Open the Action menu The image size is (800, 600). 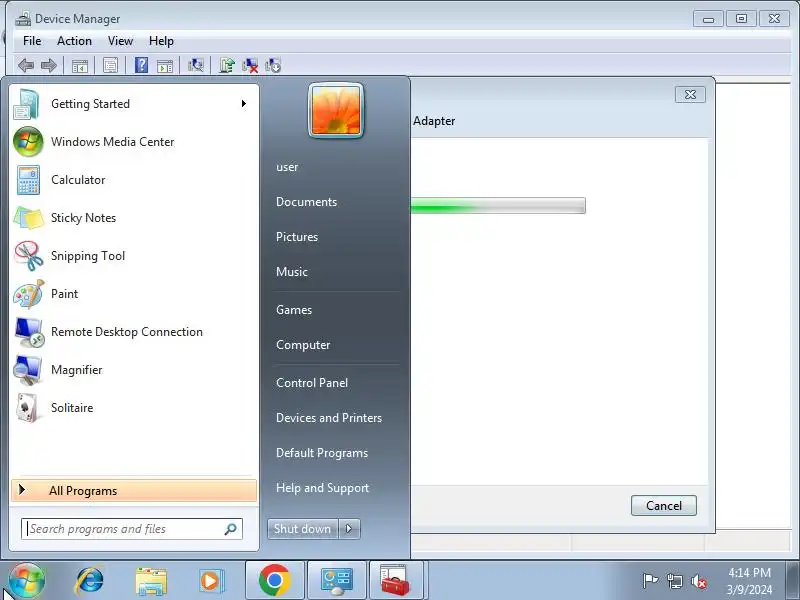click(x=74, y=41)
